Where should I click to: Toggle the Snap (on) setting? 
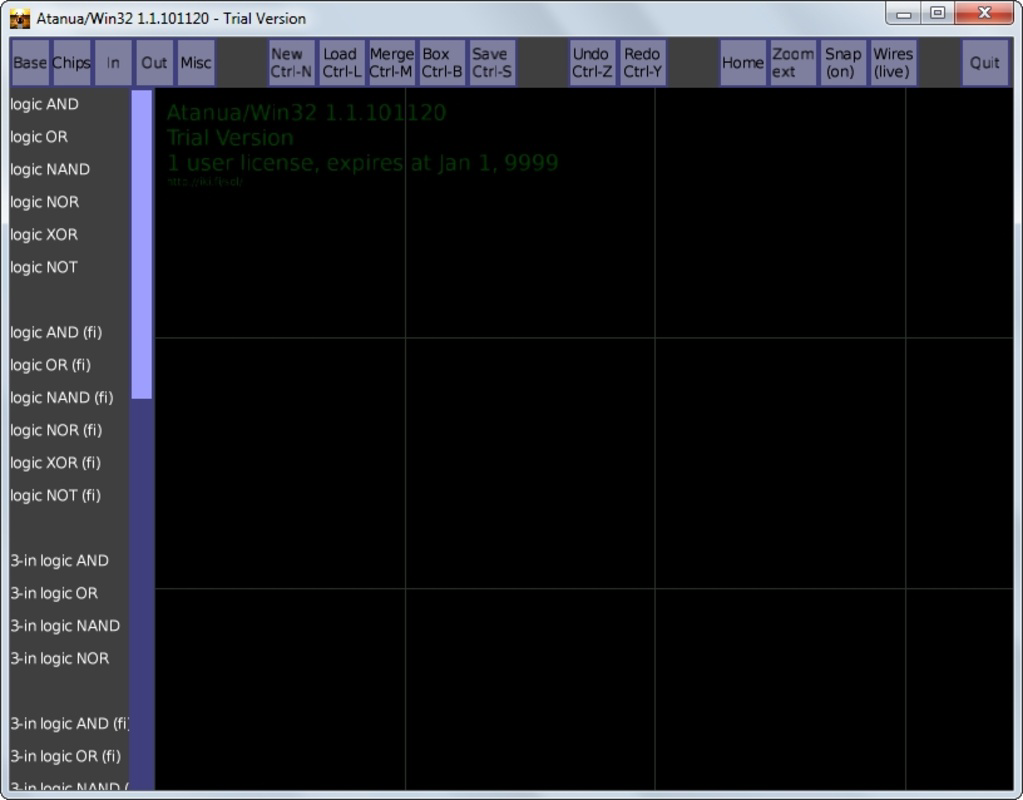[843, 63]
